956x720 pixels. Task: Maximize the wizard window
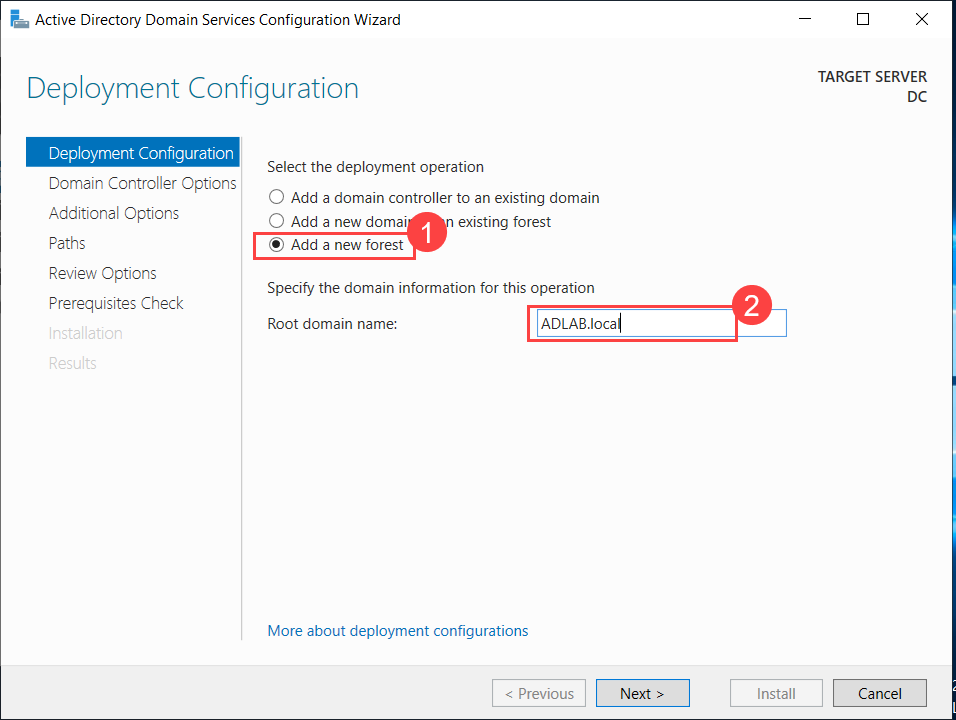pyautogui.click(x=863, y=19)
